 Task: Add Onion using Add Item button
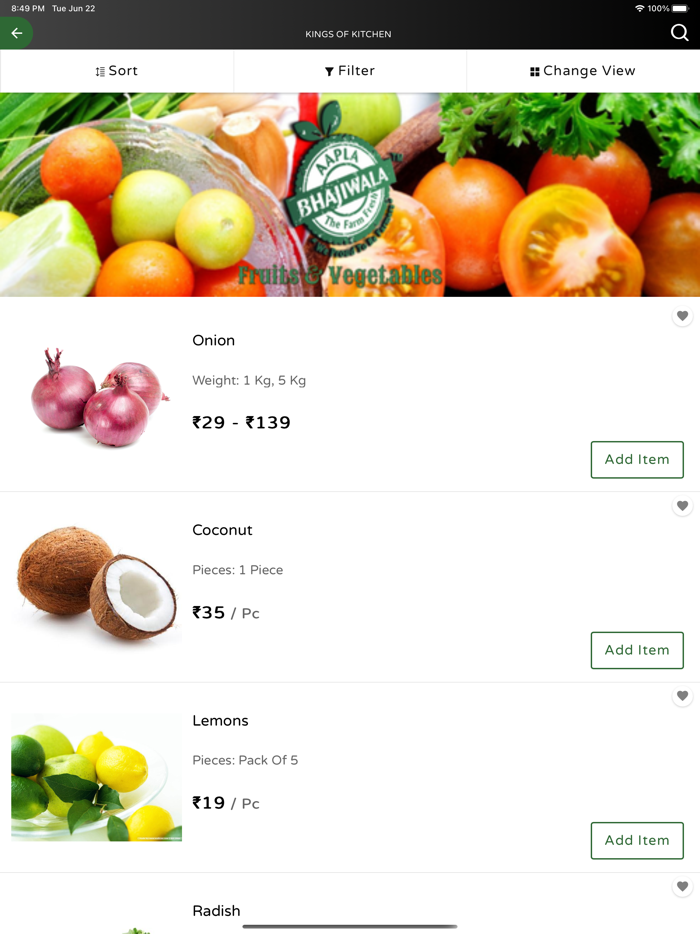pyautogui.click(x=637, y=459)
